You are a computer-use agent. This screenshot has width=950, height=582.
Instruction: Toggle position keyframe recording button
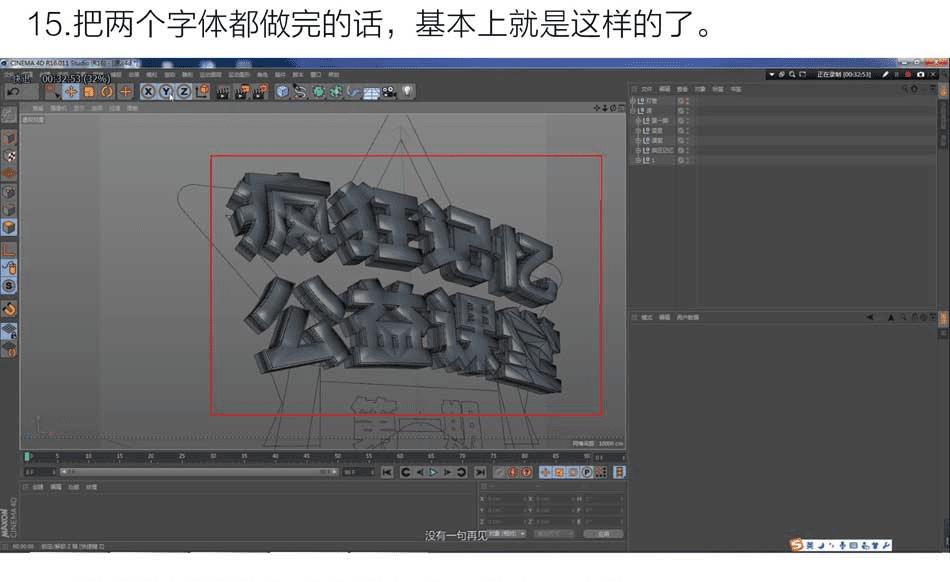[x=545, y=472]
